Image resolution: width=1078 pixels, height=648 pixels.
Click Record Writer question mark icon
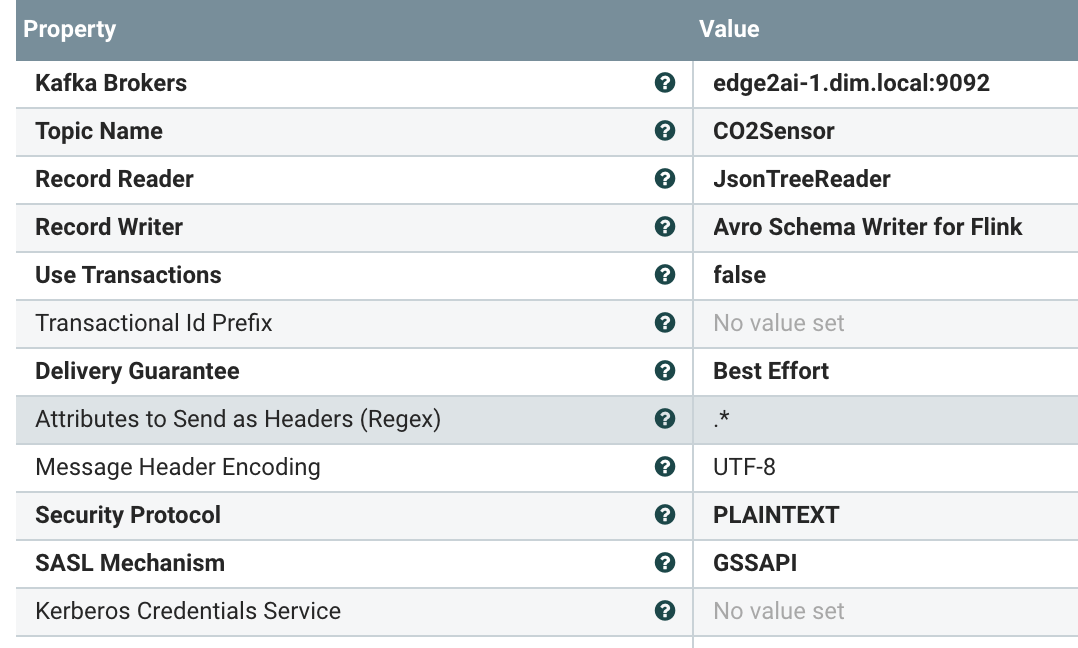(x=664, y=227)
